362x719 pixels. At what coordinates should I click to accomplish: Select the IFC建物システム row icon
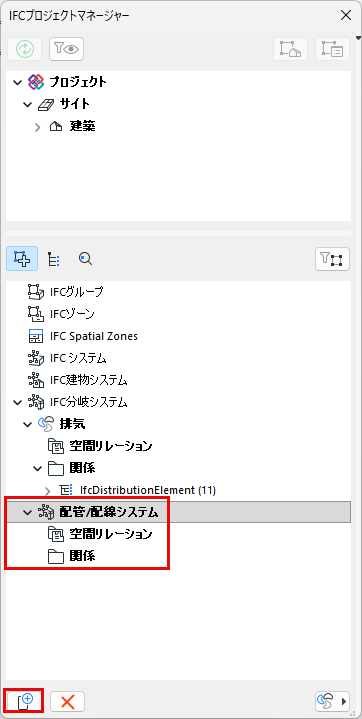(x=36, y=380)
